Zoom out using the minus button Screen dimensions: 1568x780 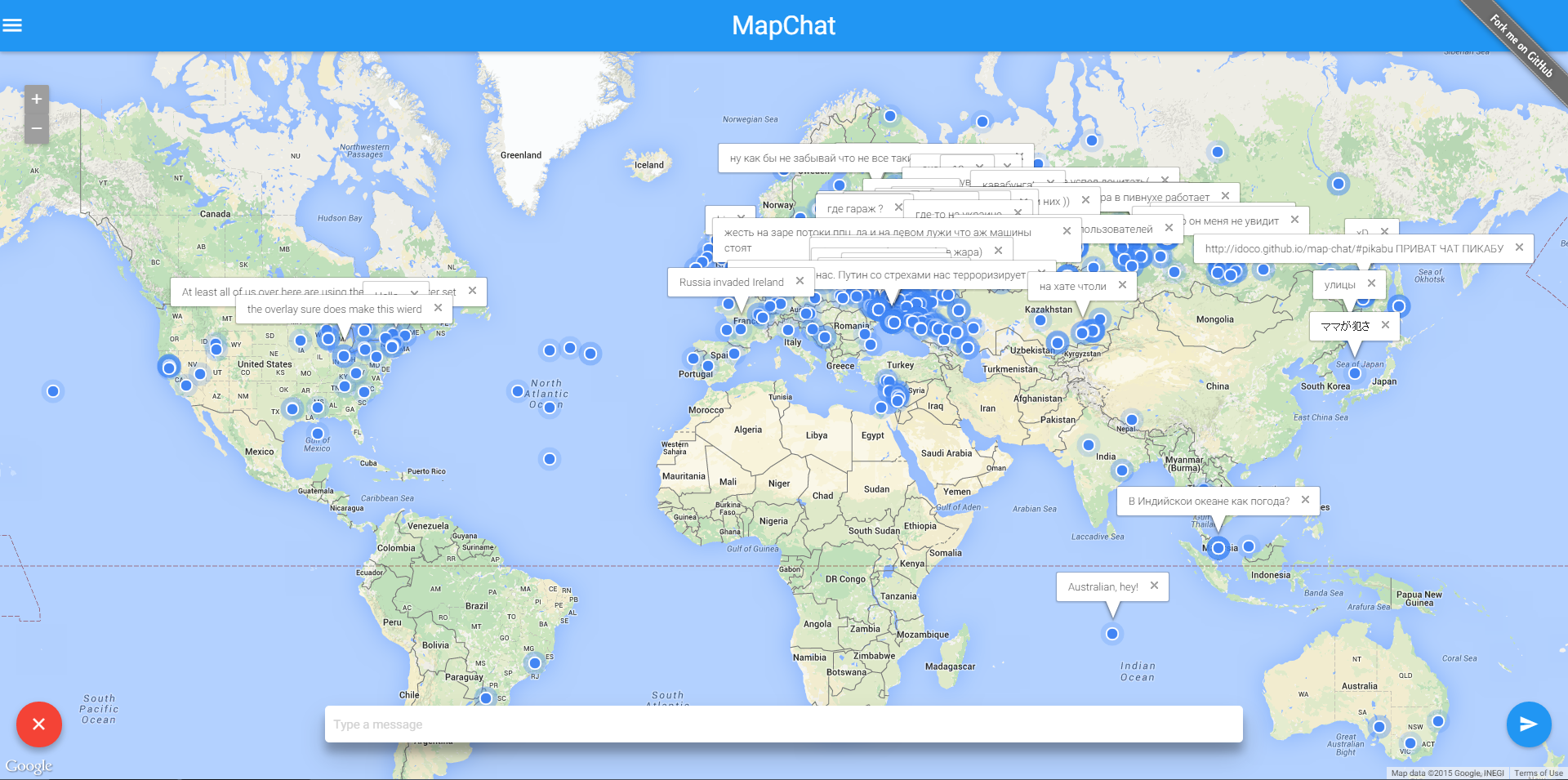coord(36,128)
